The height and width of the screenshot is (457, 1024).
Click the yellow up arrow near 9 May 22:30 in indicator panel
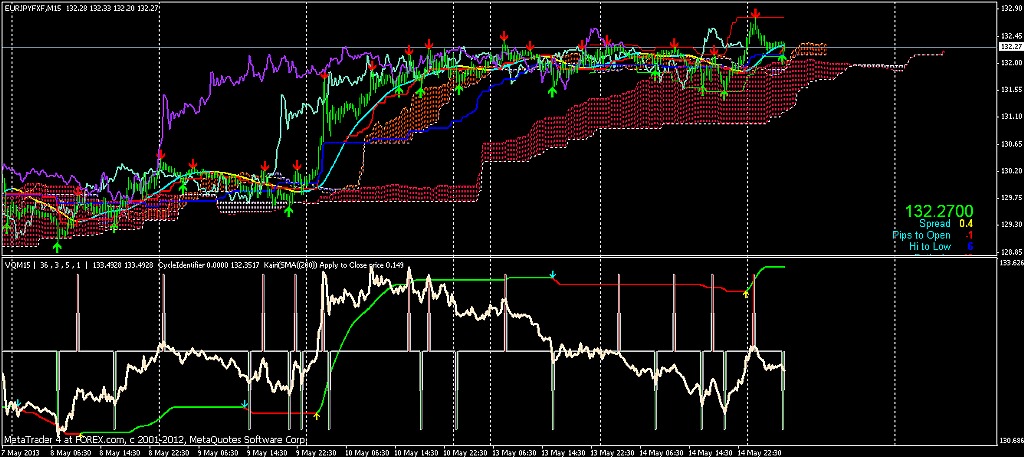(317, 415)
